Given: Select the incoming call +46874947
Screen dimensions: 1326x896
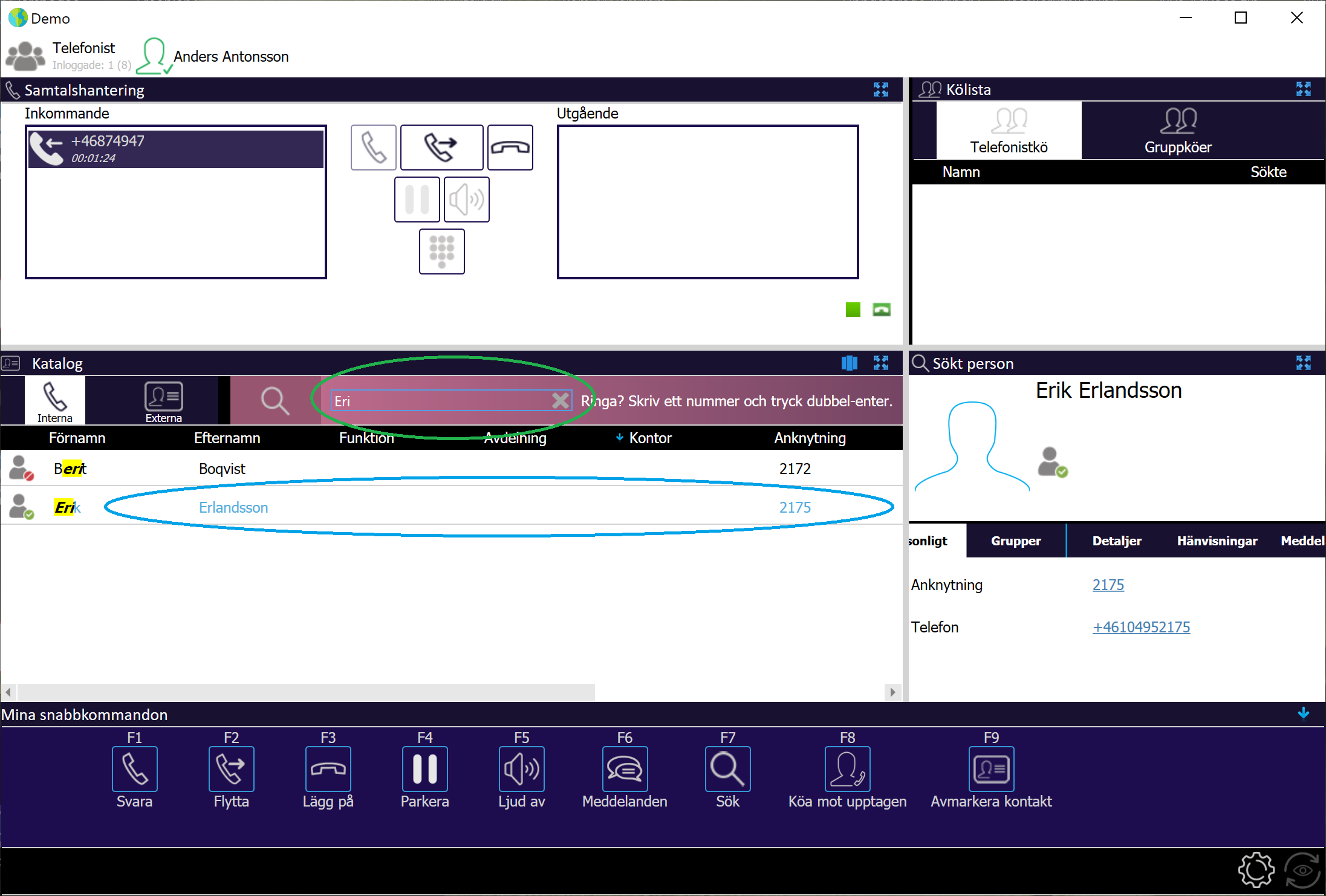Looking at the screenshot, I should point(175,149).
